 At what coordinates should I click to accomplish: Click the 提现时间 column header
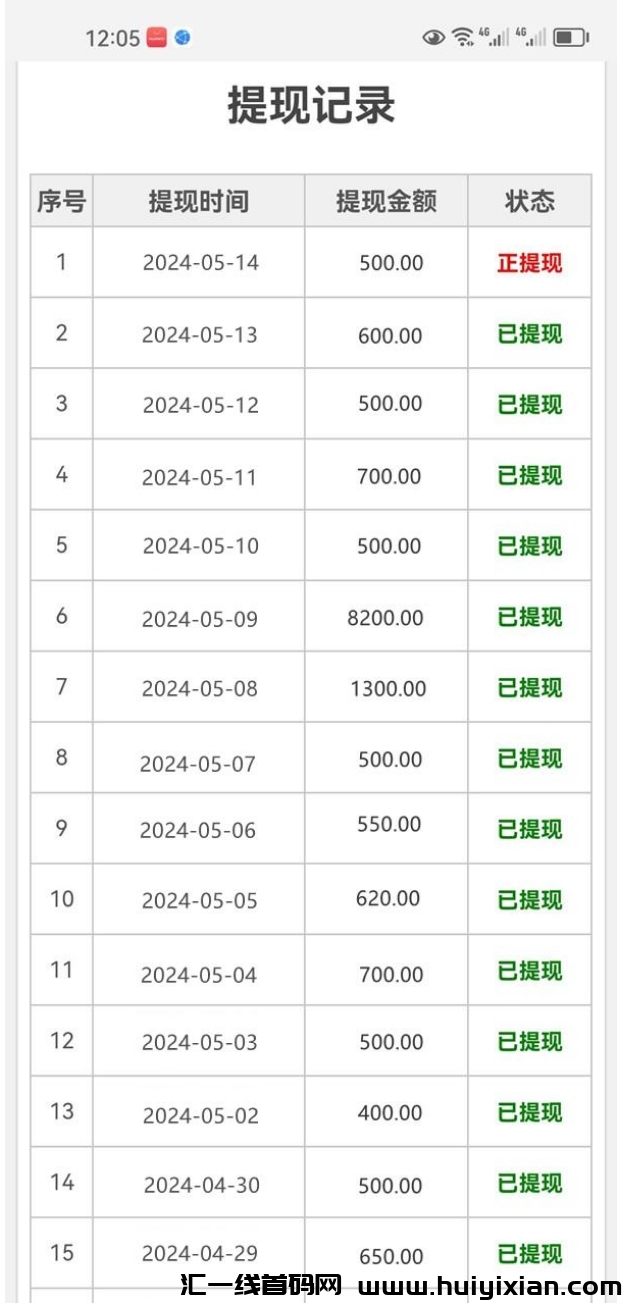pos(198,202)
